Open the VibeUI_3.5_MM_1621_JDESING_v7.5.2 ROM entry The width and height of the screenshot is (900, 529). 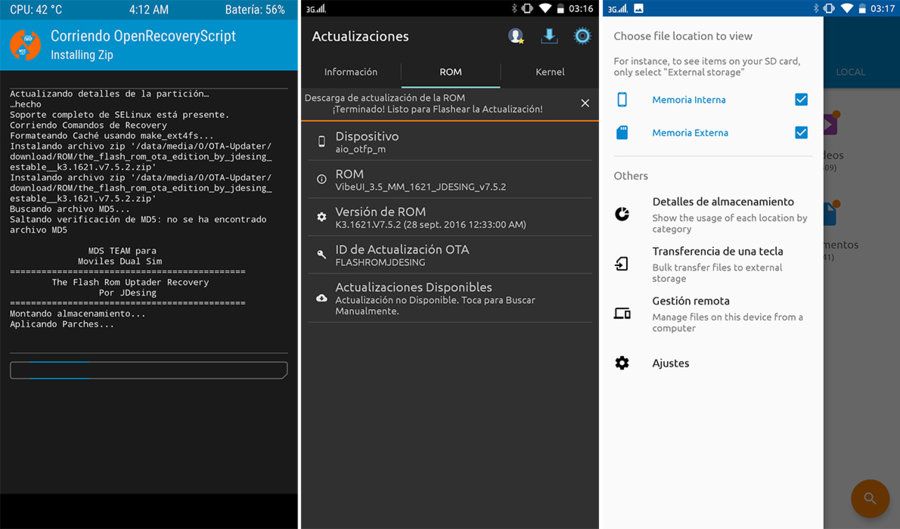[450, 180]
